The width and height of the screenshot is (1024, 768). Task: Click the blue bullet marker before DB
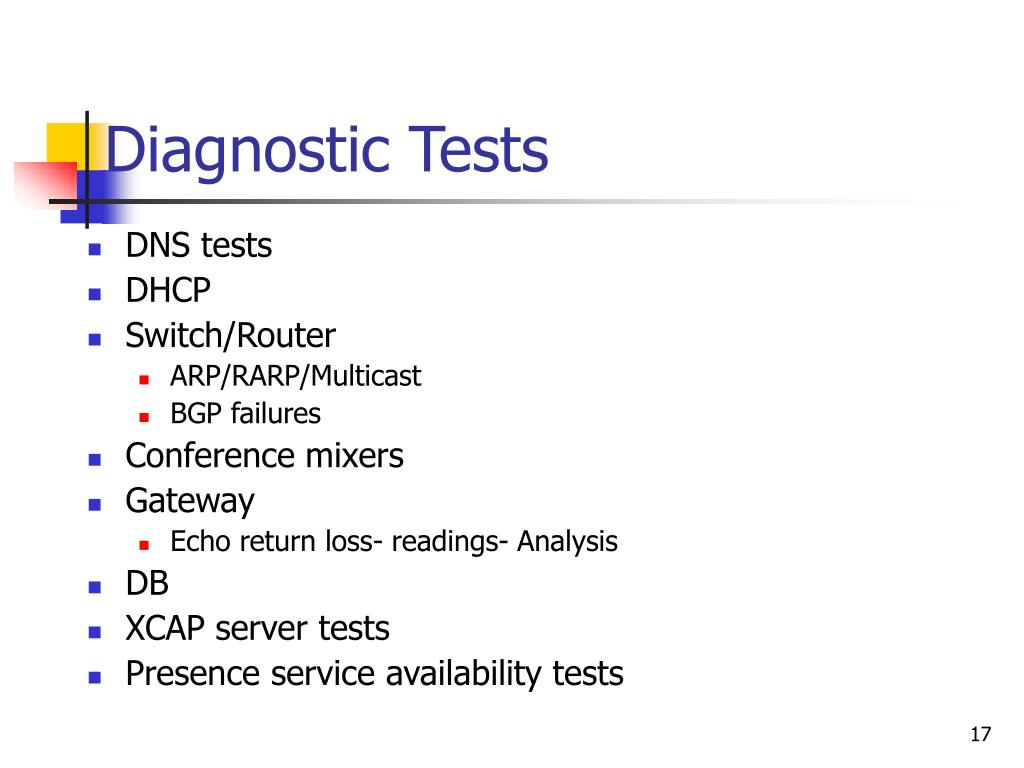coord(95,587)
